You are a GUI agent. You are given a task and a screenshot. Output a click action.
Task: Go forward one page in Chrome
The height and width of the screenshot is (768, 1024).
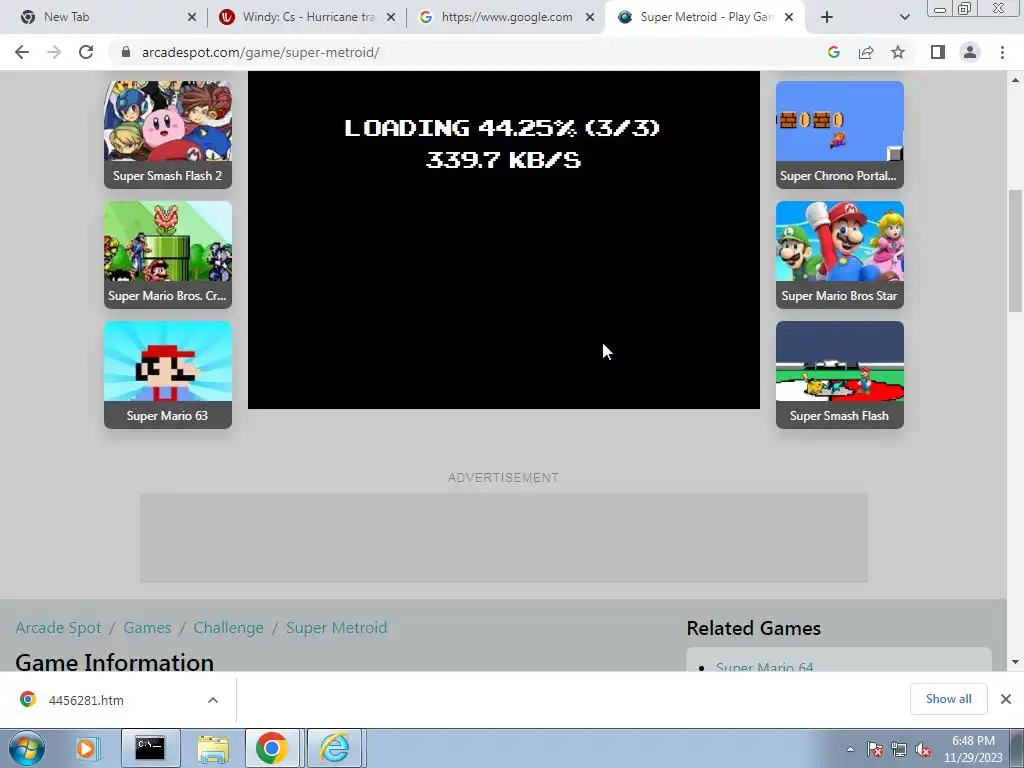pyautogui.click(x=54, y=52)
